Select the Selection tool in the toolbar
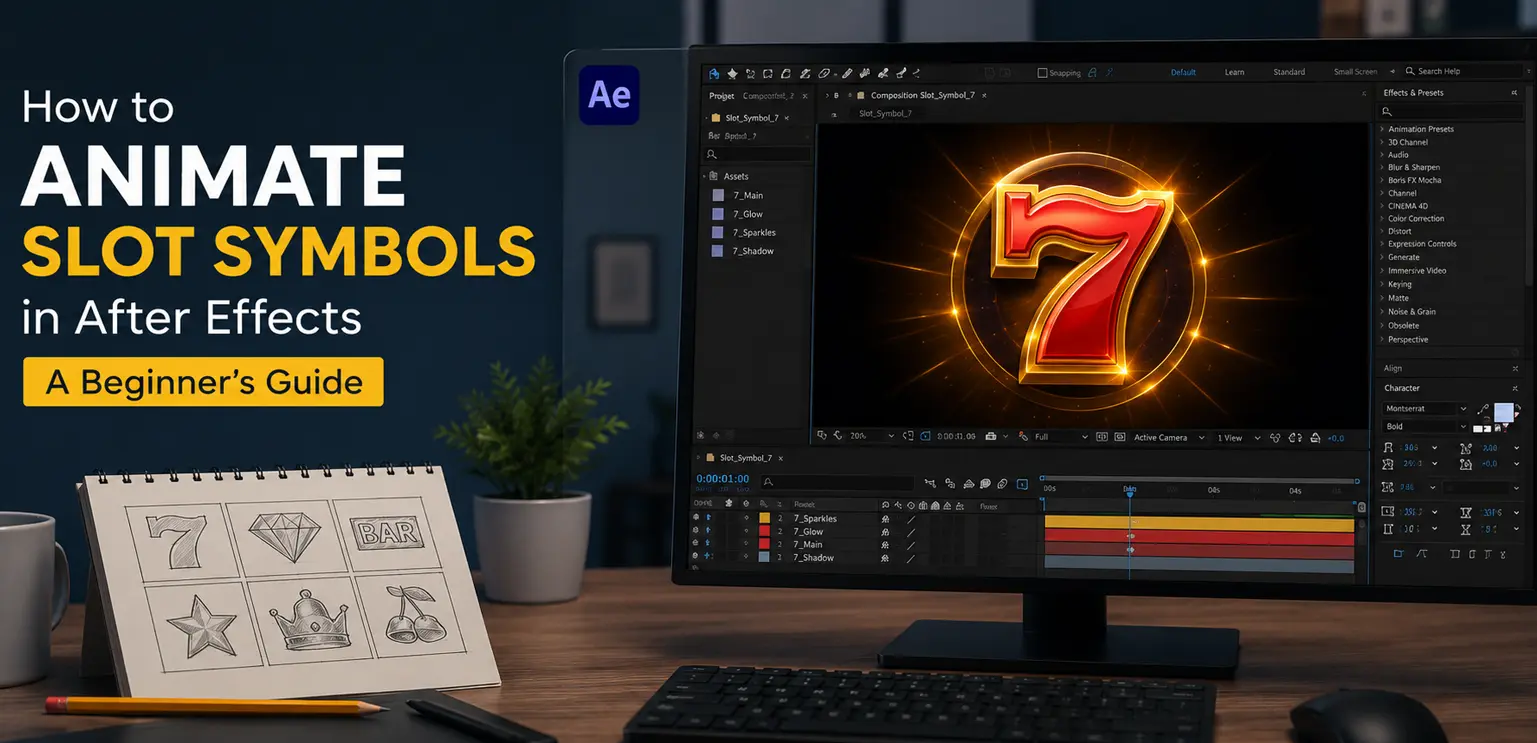 pos(714,73)
